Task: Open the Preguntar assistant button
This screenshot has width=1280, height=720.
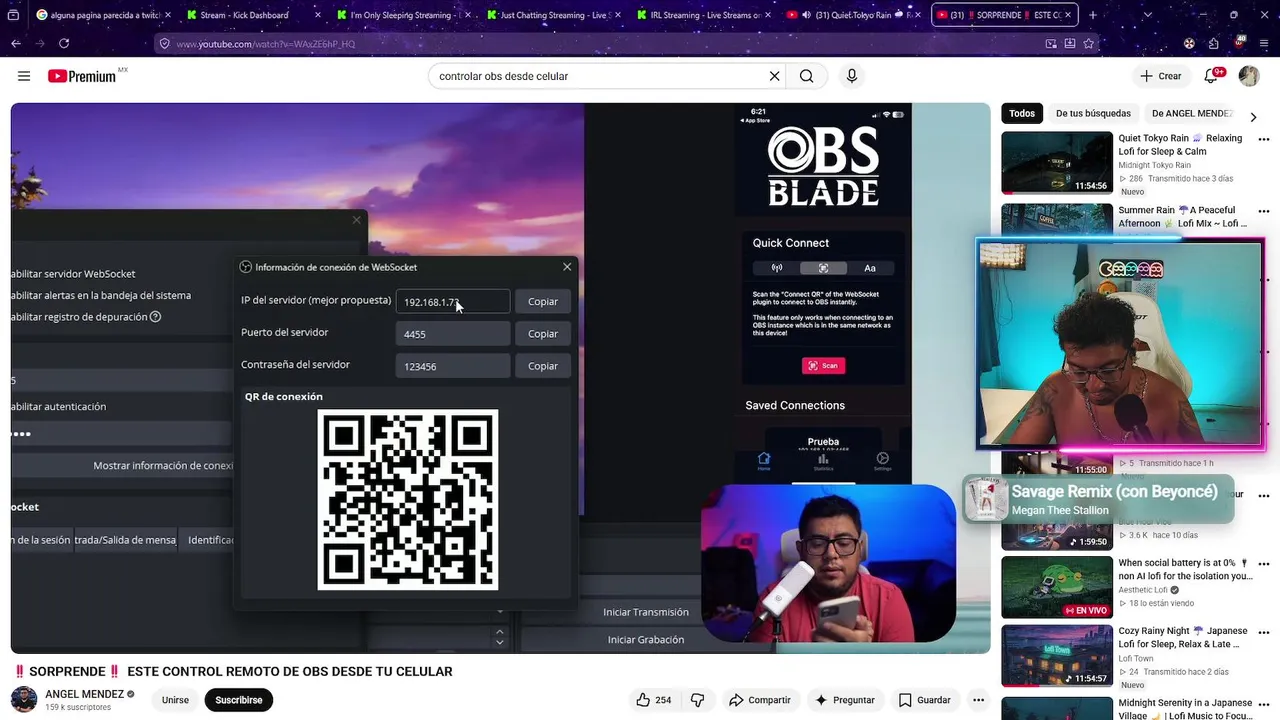Action: click(845, 700)
